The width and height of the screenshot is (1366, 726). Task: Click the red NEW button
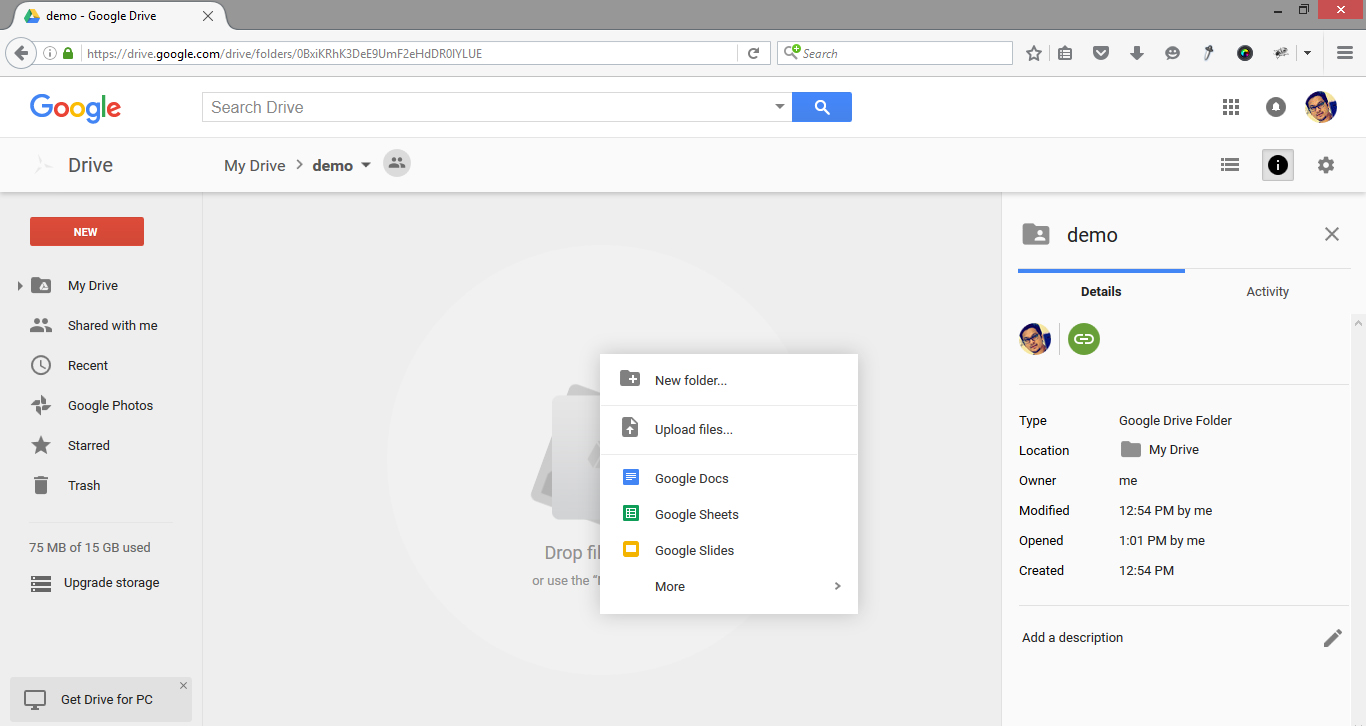86,231
